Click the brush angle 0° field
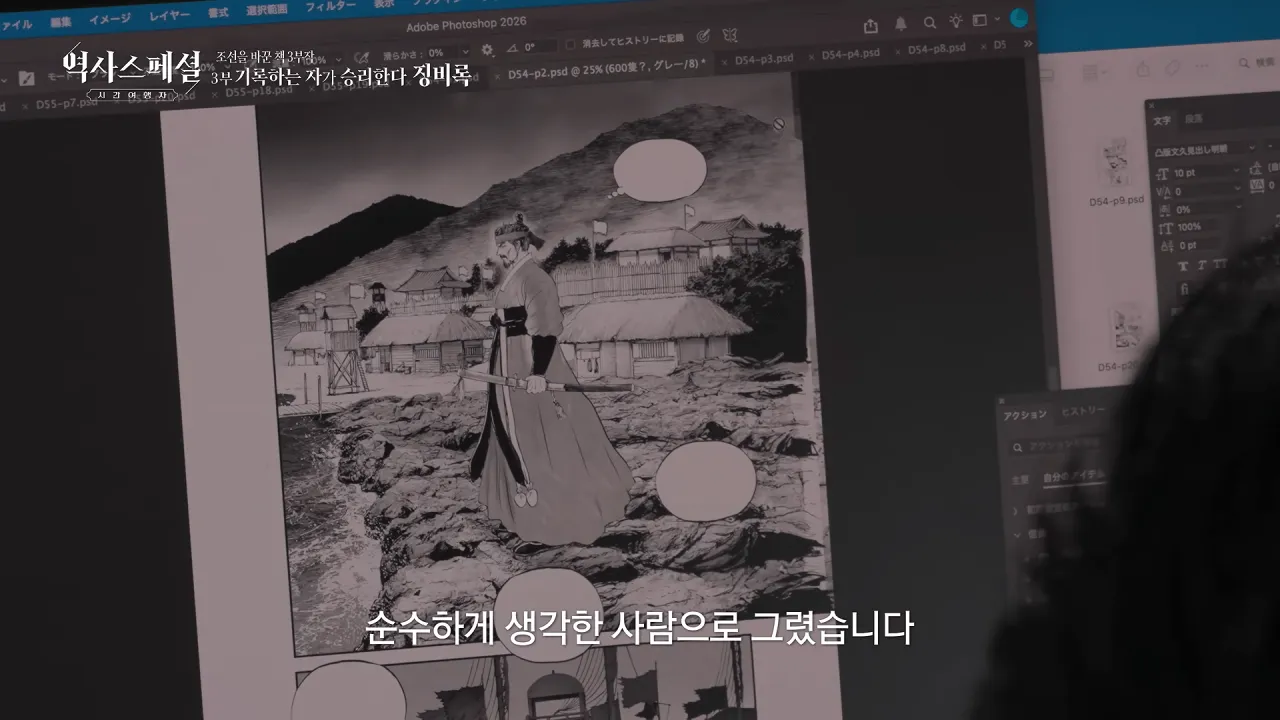Image resolution: width=1280 pixels, height=720 pixels. (x=541, y=47)
